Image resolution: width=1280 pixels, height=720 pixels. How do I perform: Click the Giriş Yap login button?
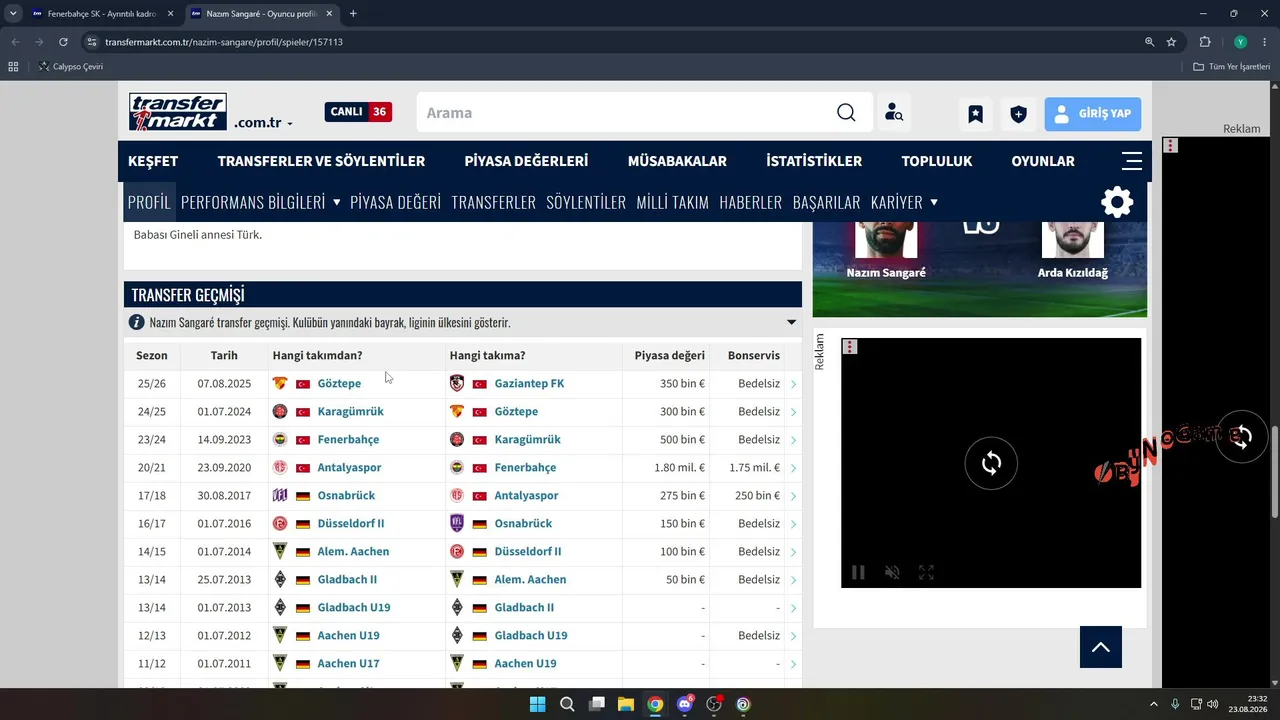point(1093,113)
